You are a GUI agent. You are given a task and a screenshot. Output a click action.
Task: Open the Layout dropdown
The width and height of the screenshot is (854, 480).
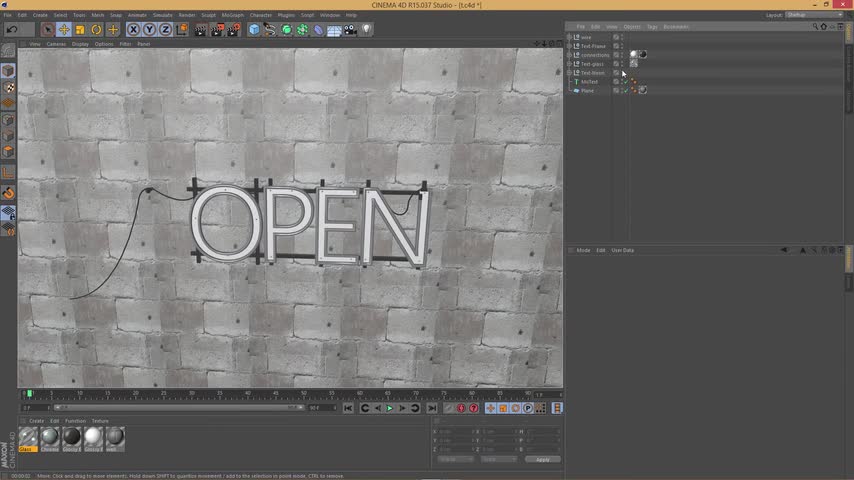tap(812, 15)
